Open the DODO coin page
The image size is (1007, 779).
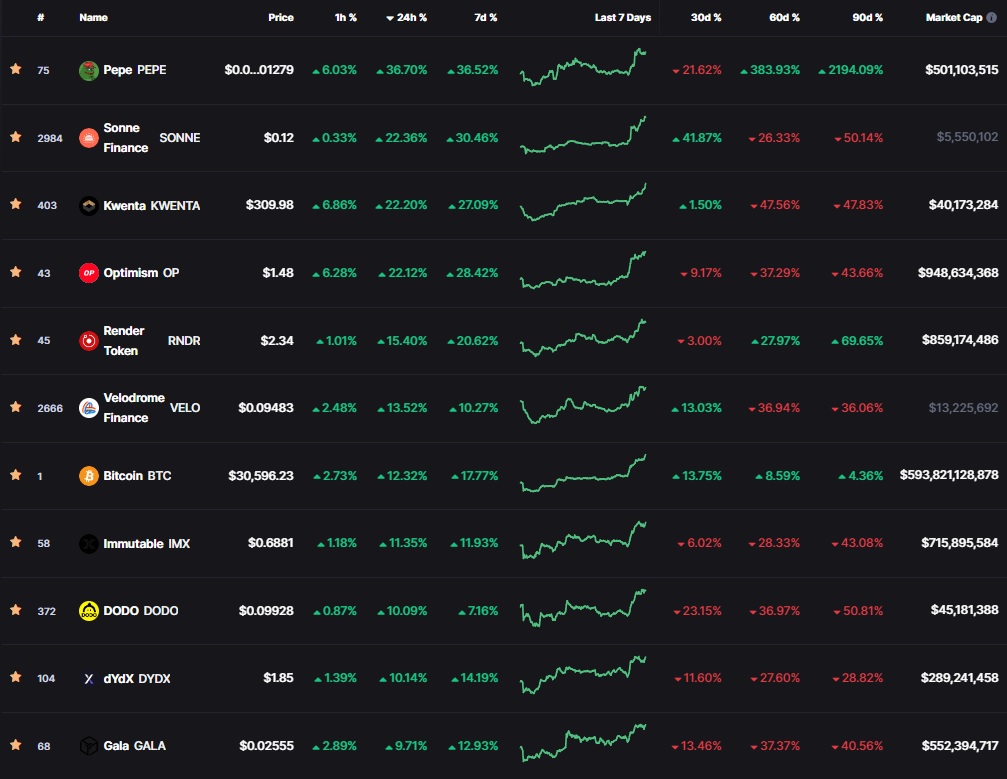(x=141, y=611)
